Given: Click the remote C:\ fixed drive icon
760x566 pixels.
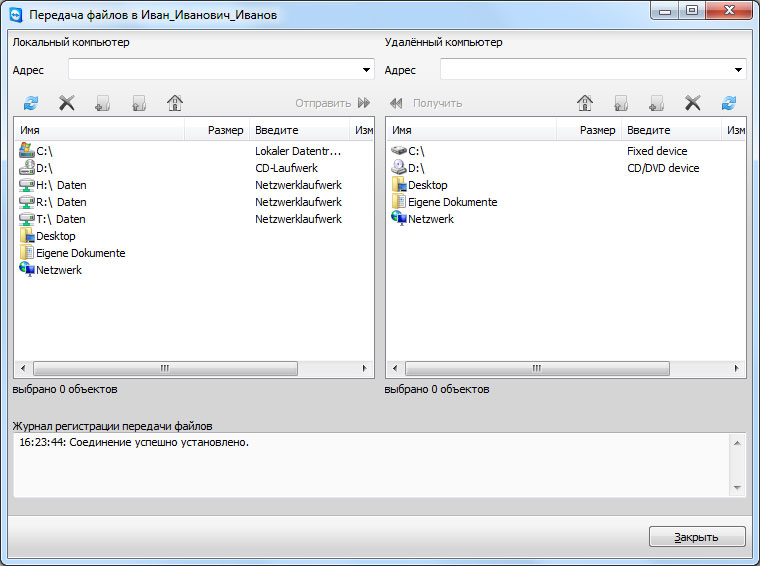Looking at the screenshot, I should pyautogui.click(x=398, y=151).
